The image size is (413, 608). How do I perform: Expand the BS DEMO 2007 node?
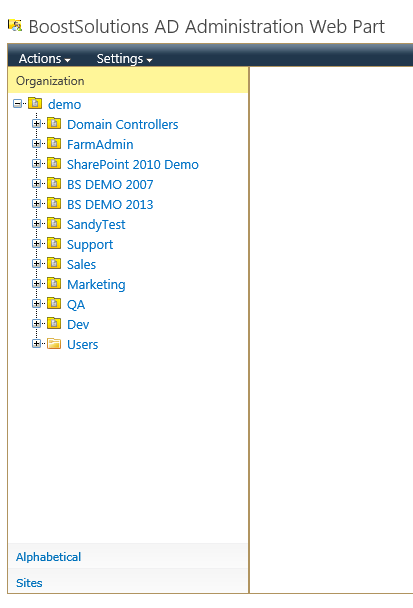(x=36, y=183)
